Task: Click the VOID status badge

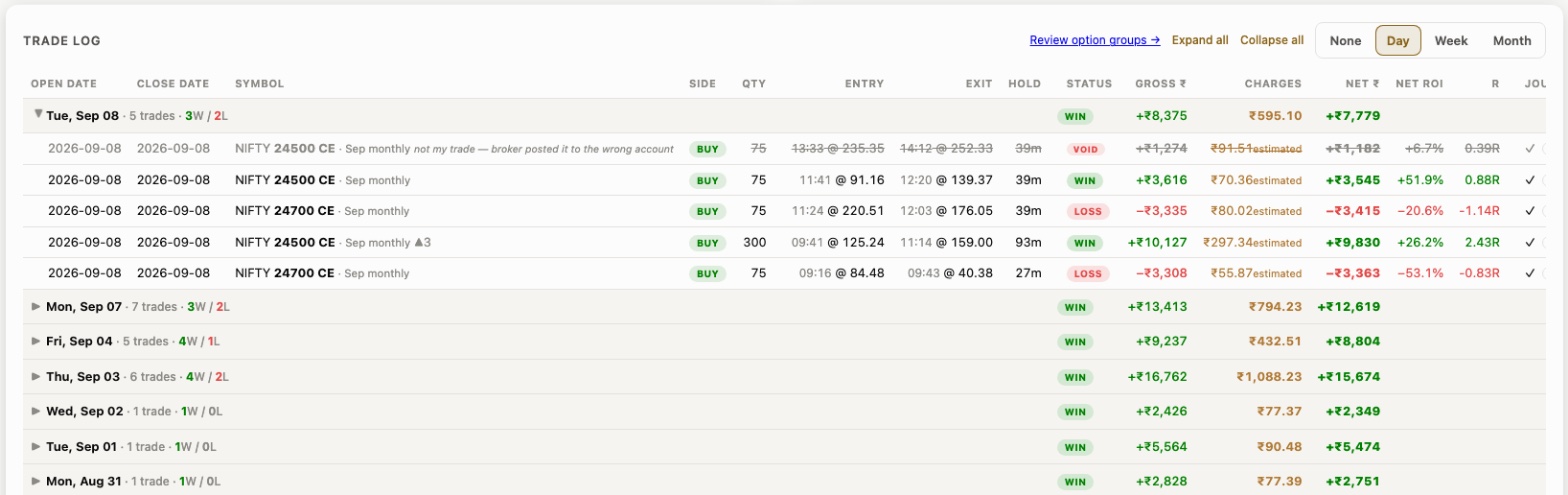Action: tap(1084, 149)
